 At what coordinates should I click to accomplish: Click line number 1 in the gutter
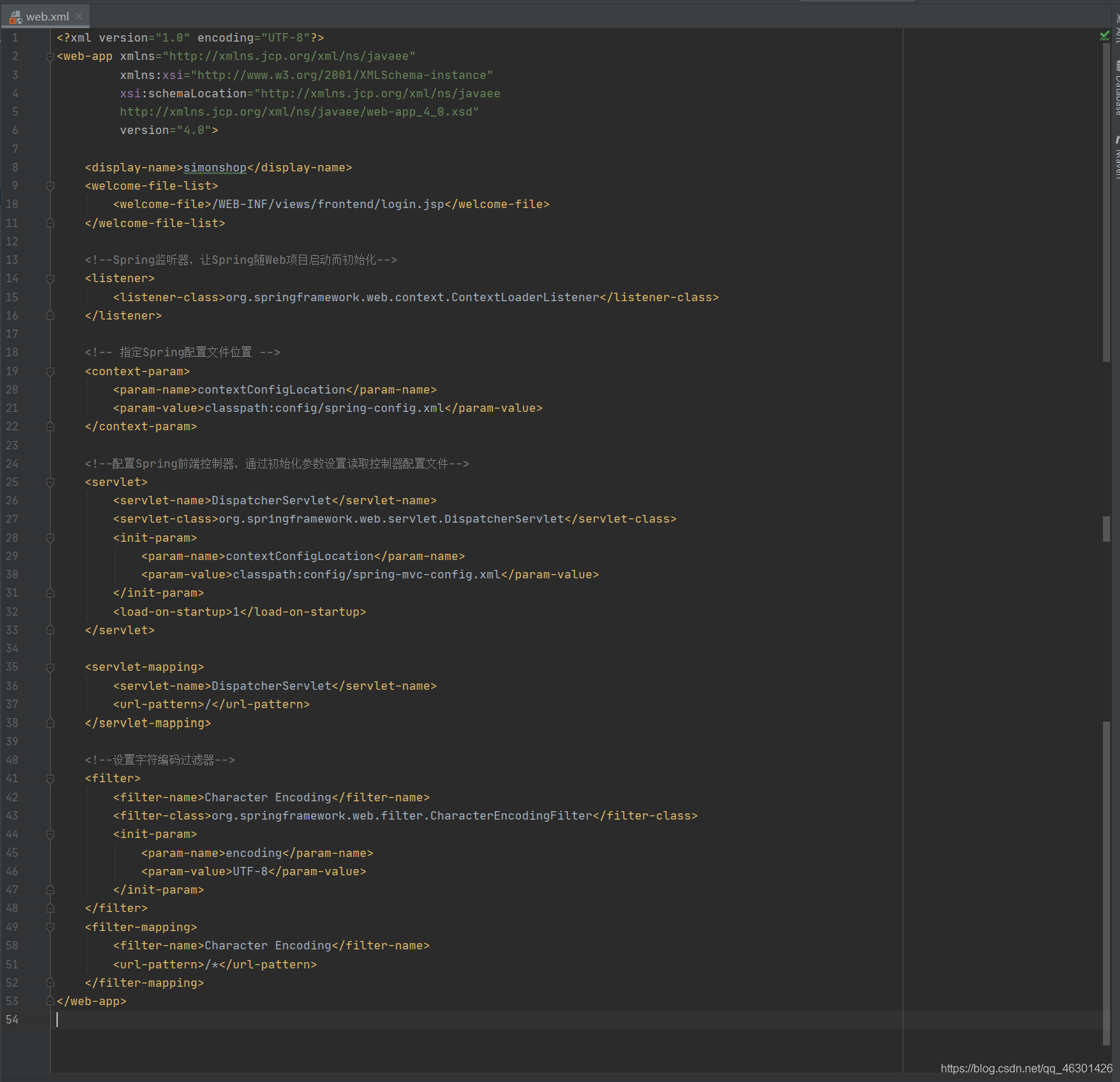[15, 38]
